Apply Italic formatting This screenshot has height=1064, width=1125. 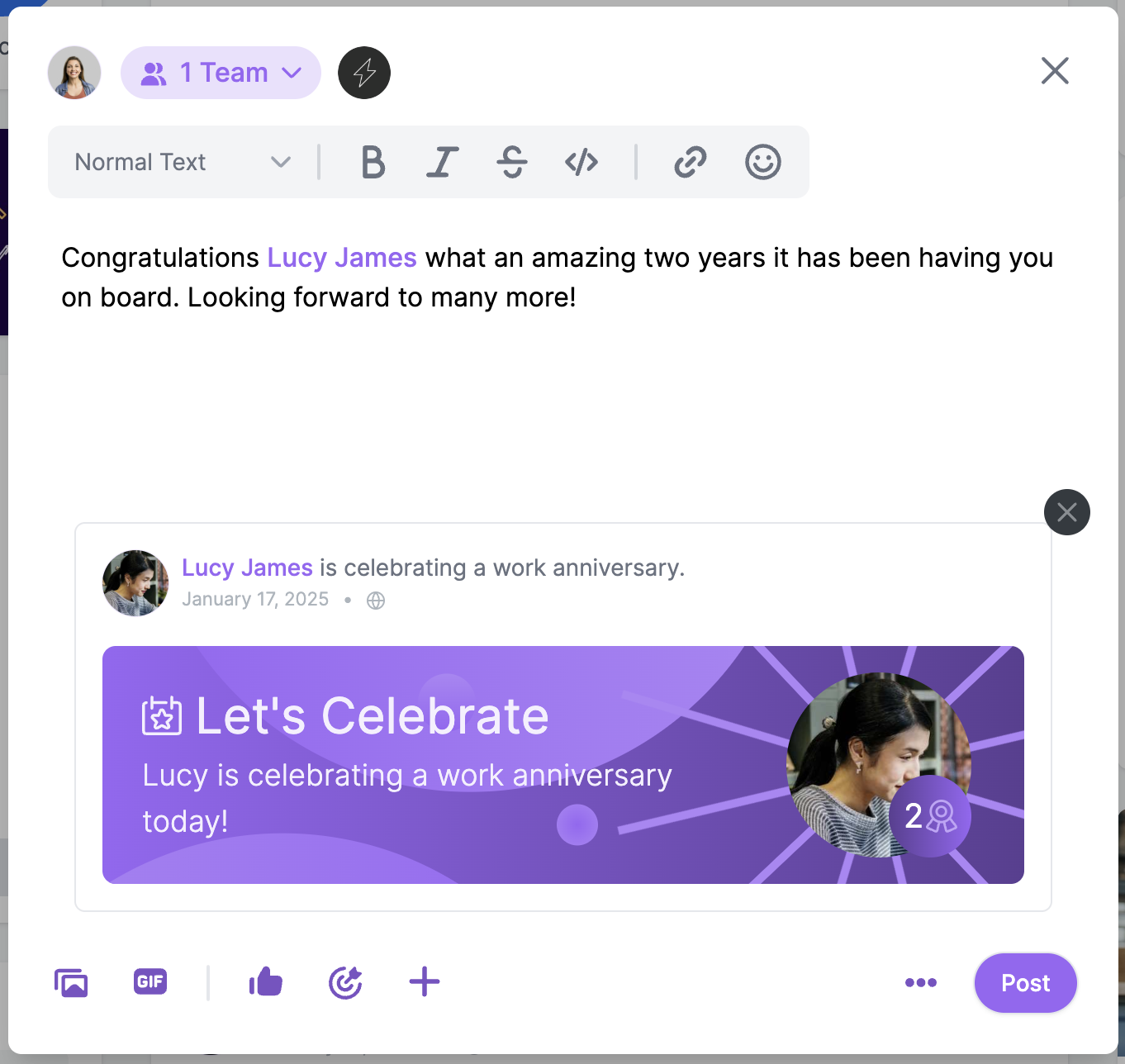pos(443,162)
